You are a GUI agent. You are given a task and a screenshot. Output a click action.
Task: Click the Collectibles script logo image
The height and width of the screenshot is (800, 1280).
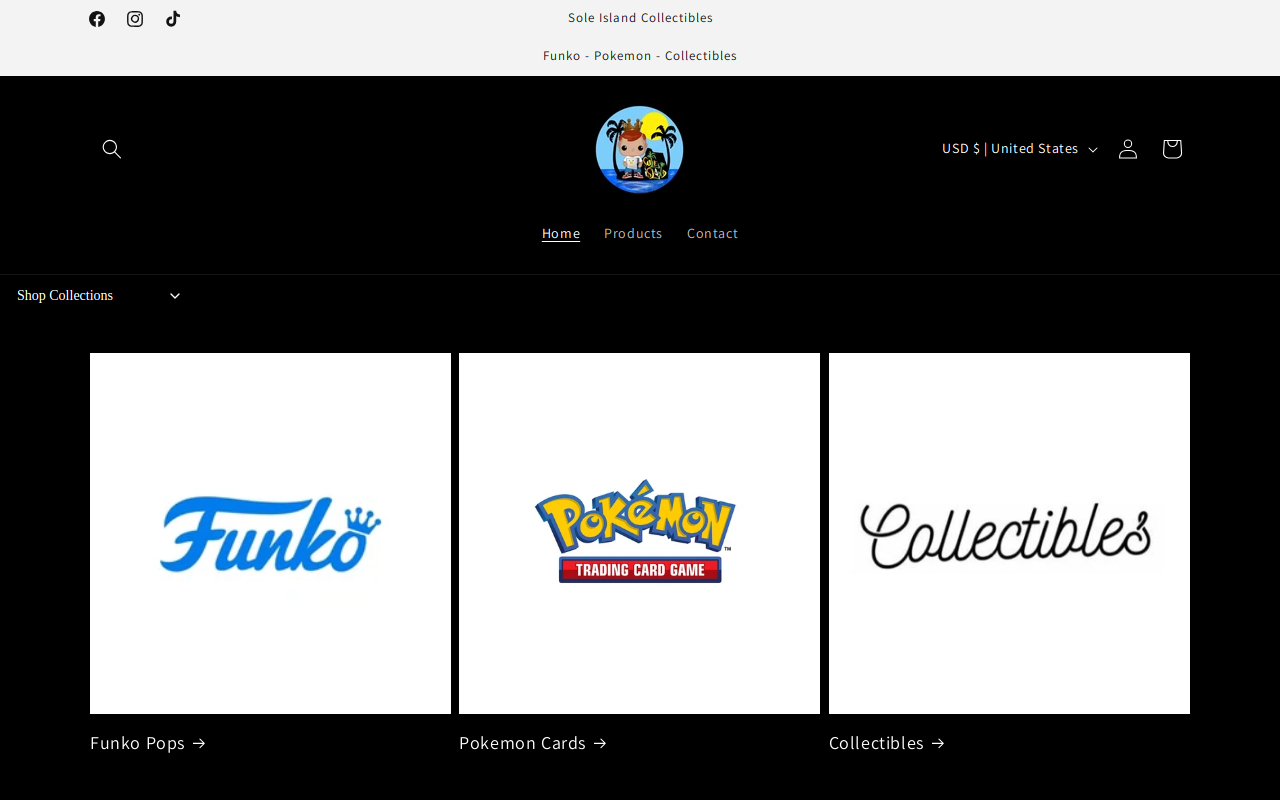pos(1009,533)
